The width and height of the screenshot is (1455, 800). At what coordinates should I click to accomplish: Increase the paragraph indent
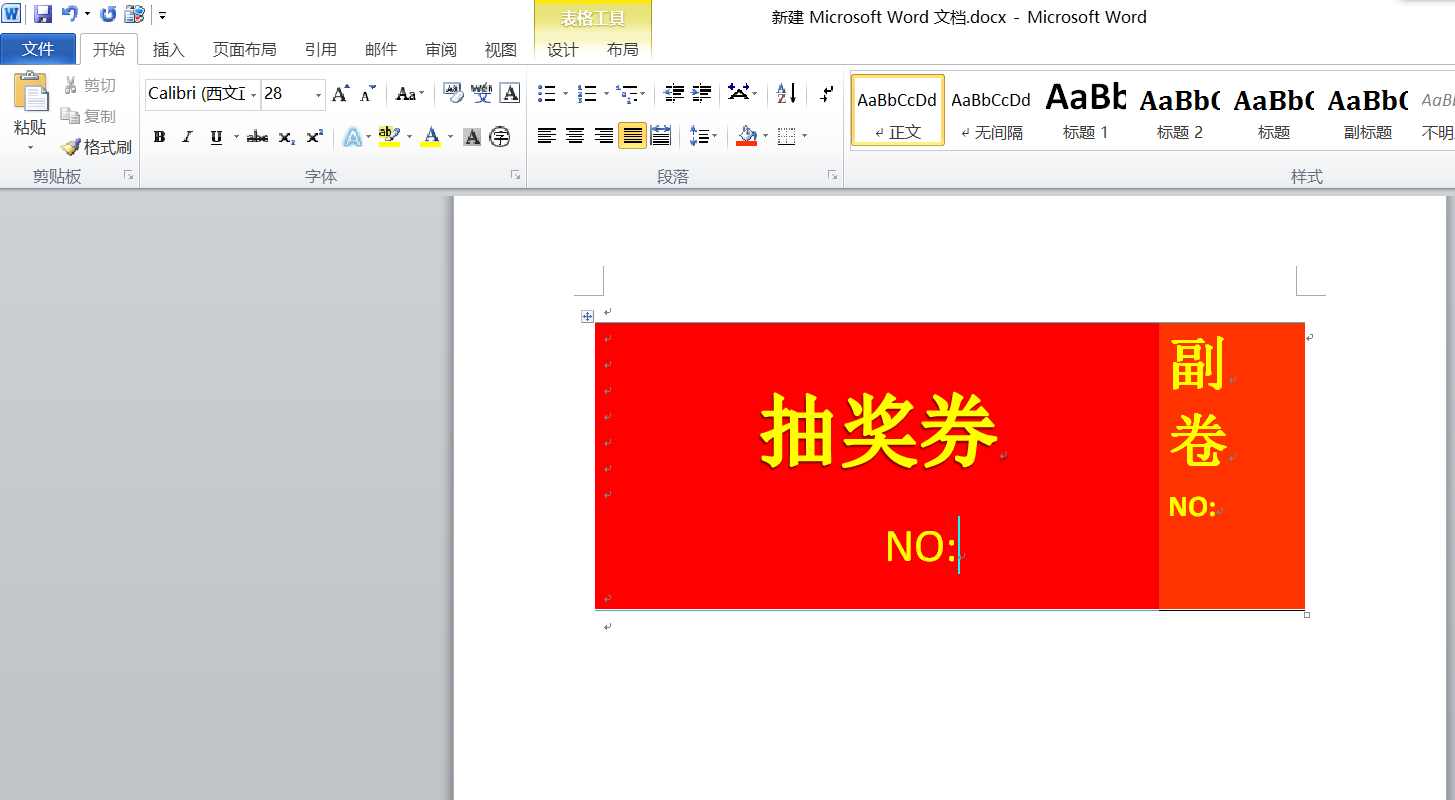click(x=701, y=94)
